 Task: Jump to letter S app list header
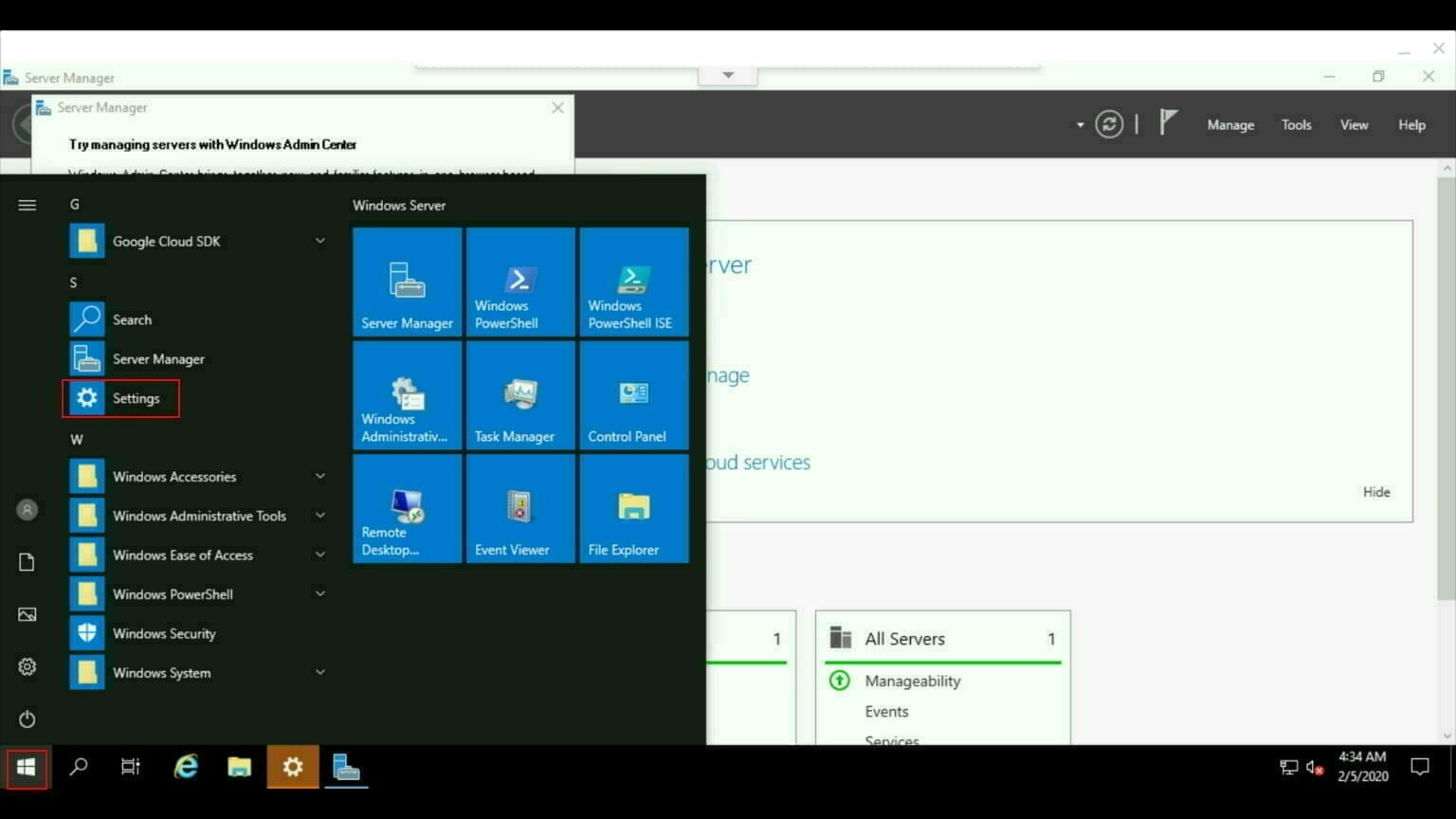point(74,282)
